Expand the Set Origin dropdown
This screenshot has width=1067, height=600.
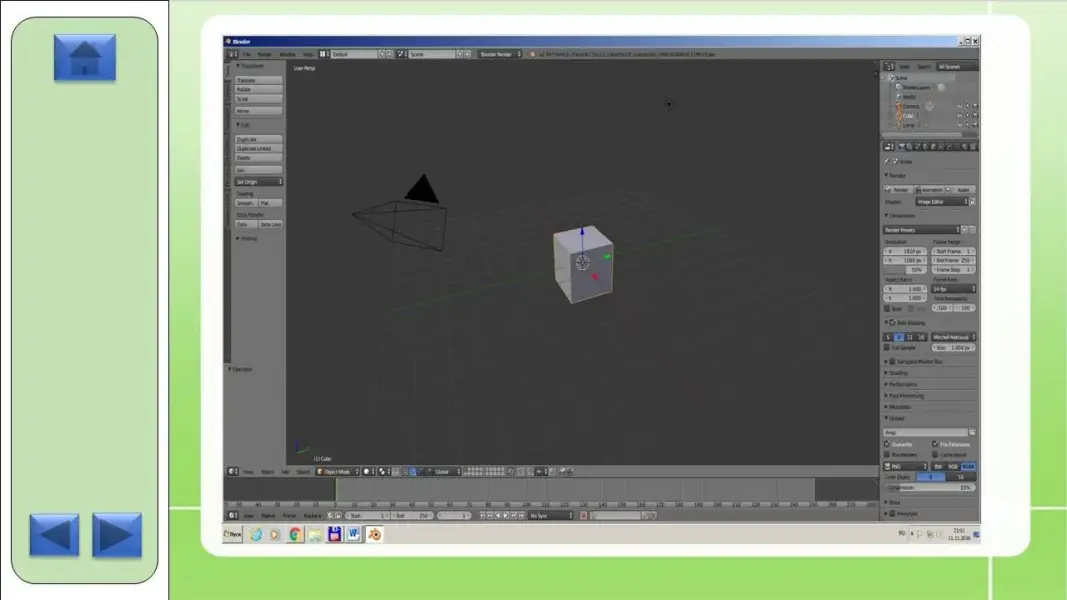pyautogui.click(x=258, y=182)
